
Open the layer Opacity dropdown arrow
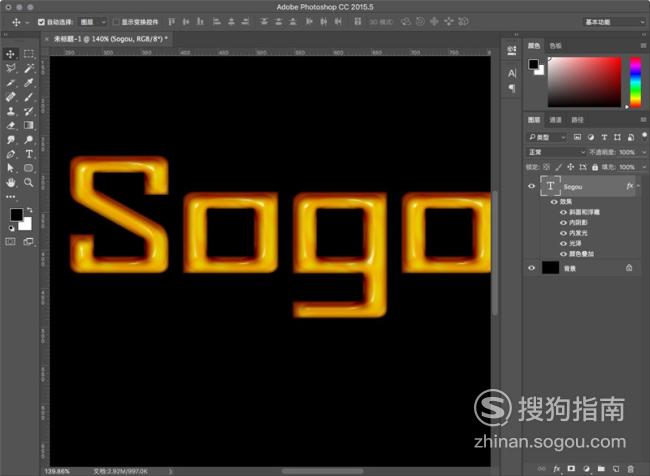(x=644, y=152)
